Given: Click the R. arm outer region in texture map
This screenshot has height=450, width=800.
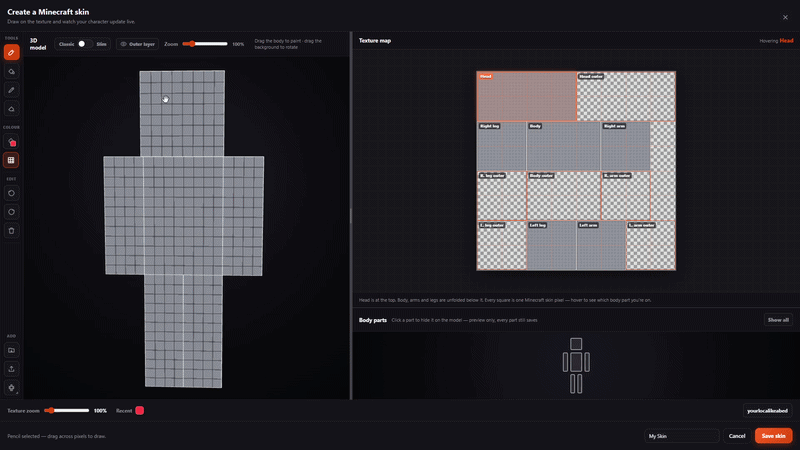Looking at the screenshot, I should coord(626,195).
